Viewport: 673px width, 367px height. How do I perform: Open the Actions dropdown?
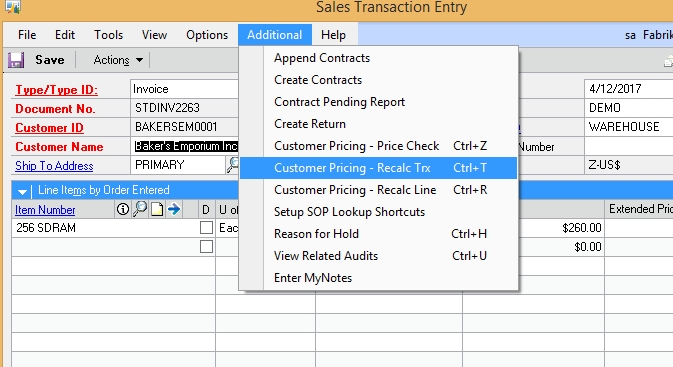(118, 60)
